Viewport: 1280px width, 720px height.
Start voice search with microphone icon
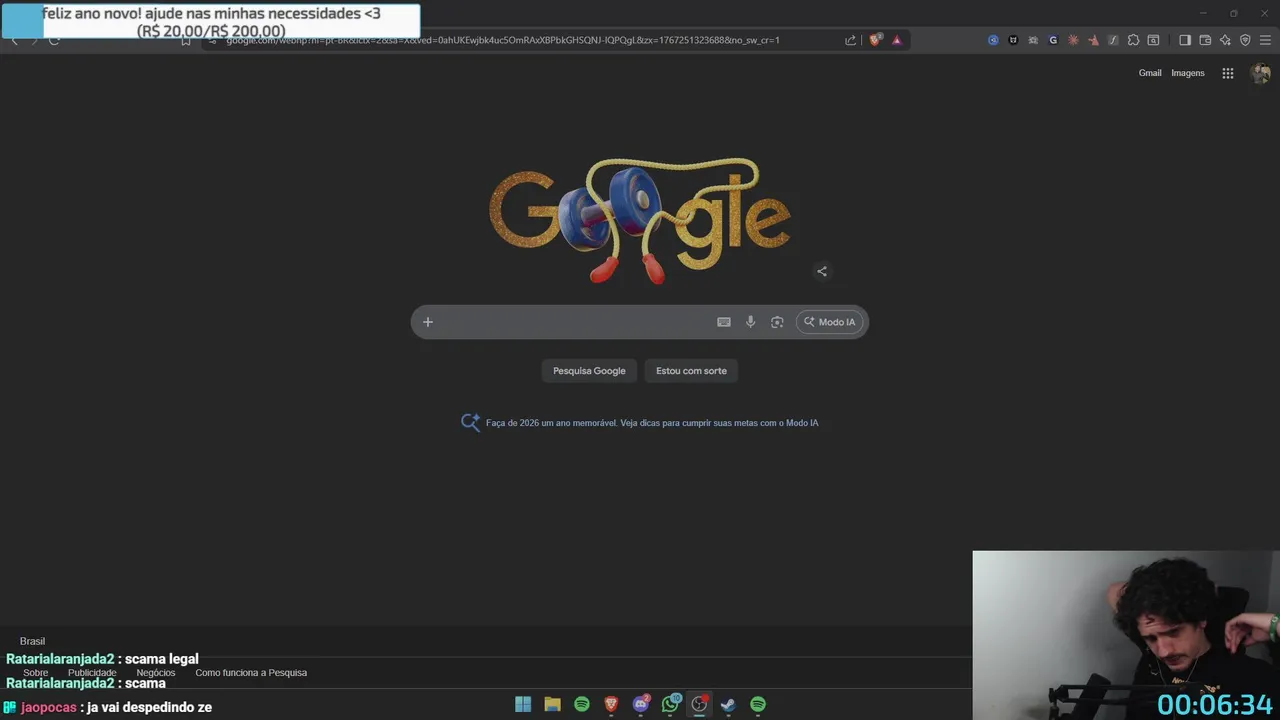pos(751,322)
